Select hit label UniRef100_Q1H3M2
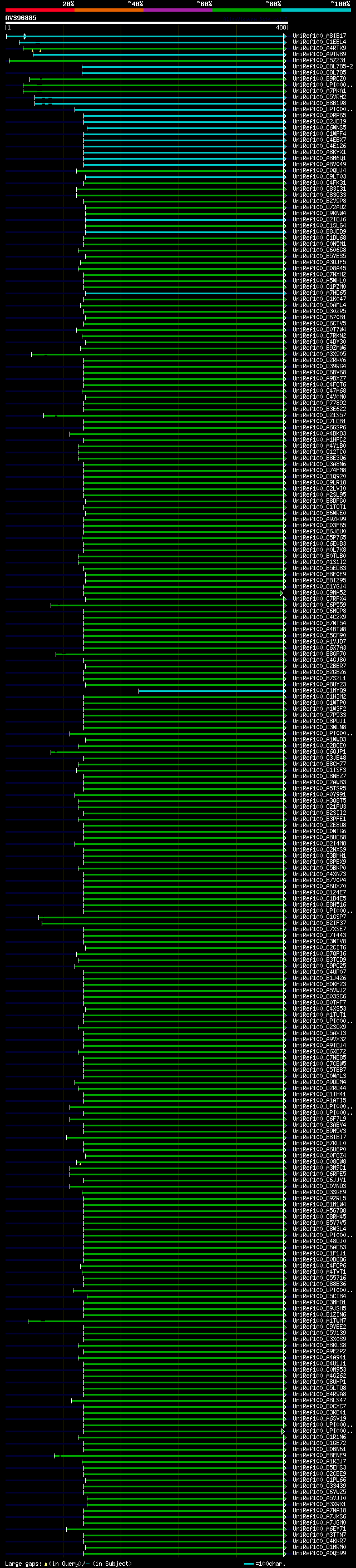 (319, 697)
